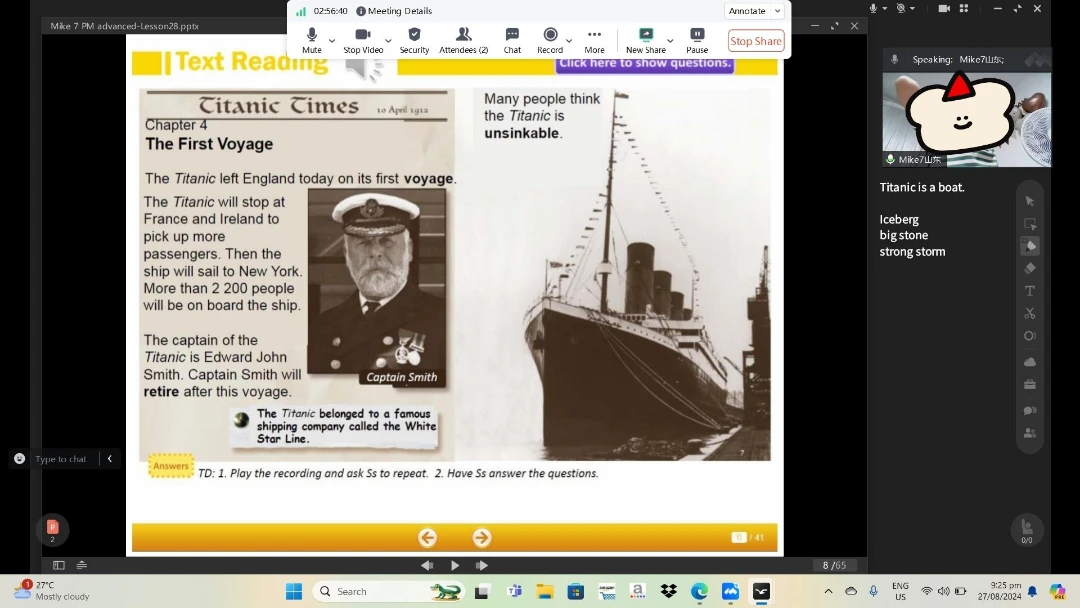The image size is (1080, 608).
Task: Open the toolbox briefcase icon in side toolbar
Action: point(1030,384)
